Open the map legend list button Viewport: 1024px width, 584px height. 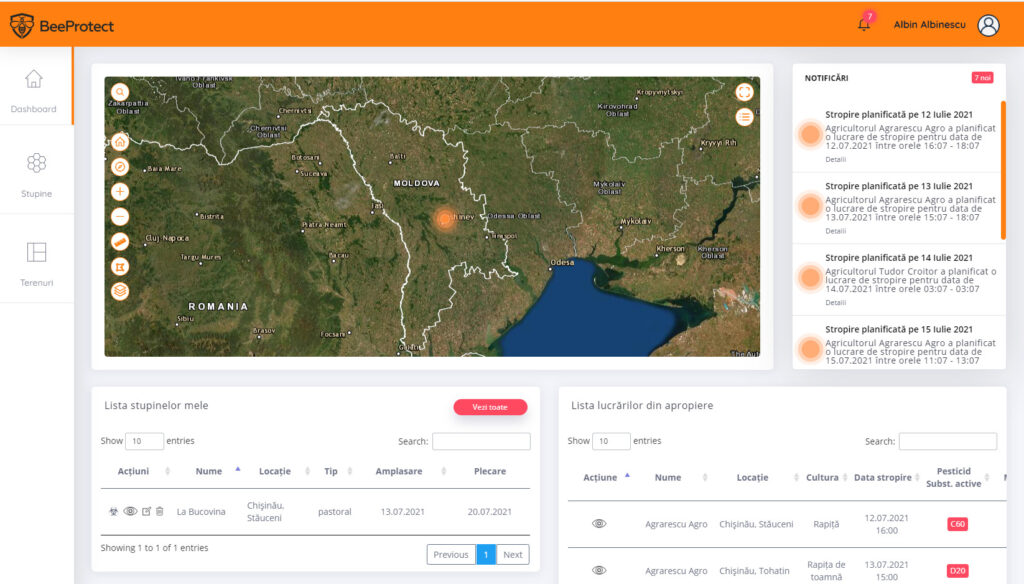[x=744, y=117]
